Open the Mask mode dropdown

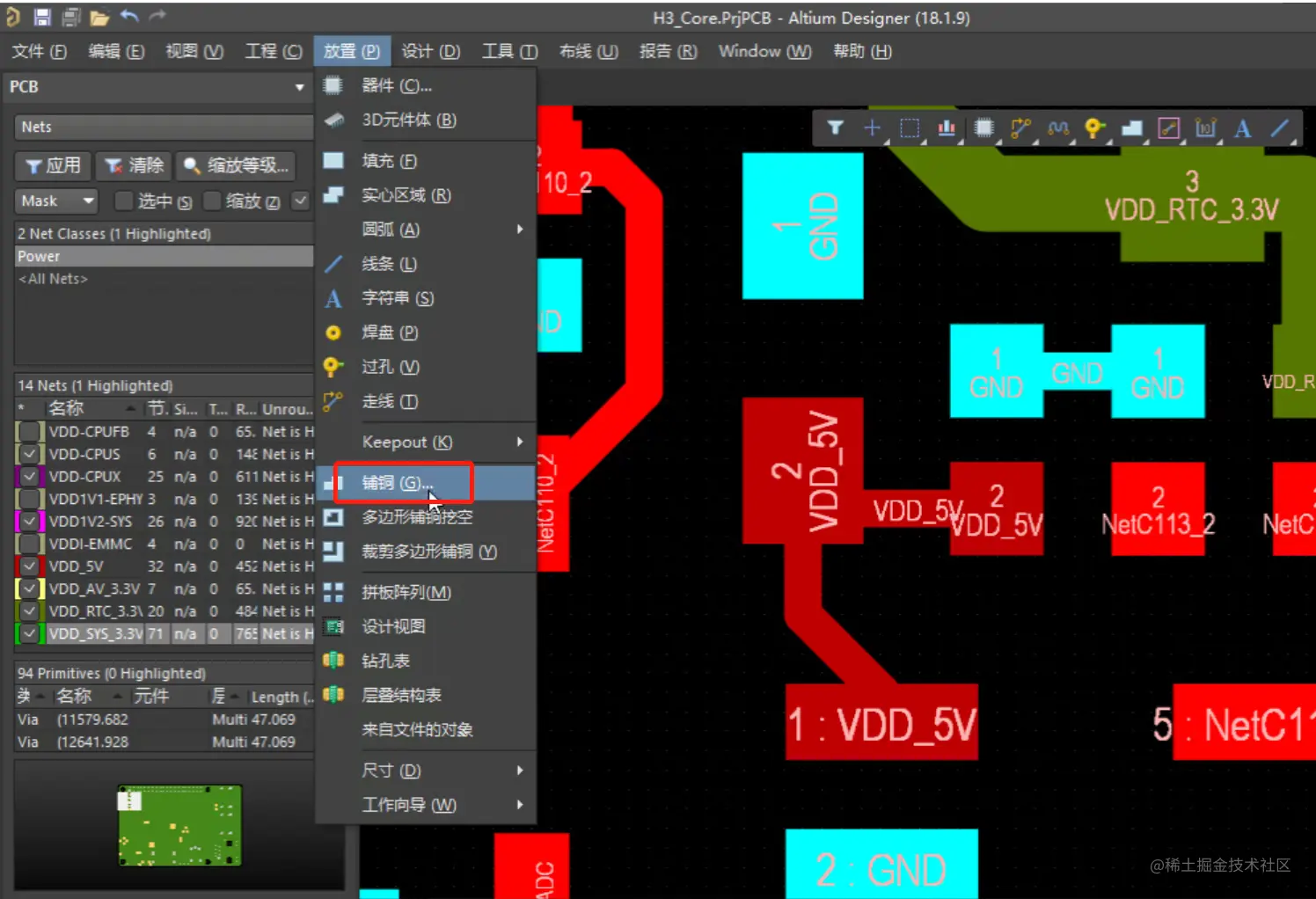55,201
